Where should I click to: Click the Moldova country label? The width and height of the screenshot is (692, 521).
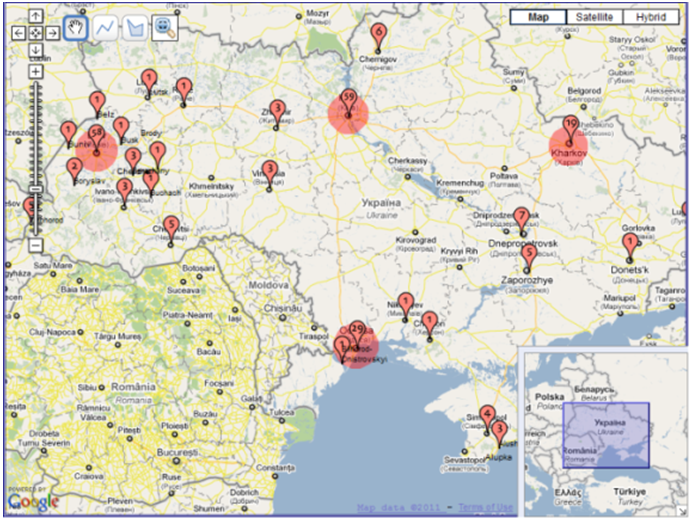(268, 285)
